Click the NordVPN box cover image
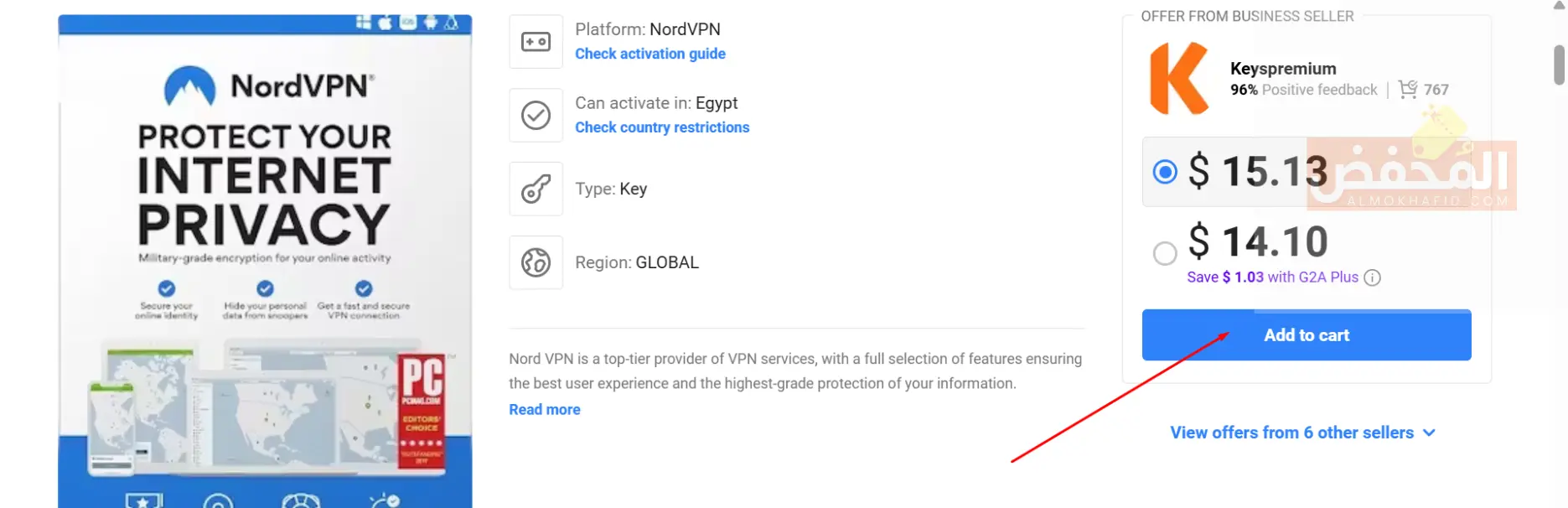Viewport: 1568px width, 508px height. click(x=265, y=260)
